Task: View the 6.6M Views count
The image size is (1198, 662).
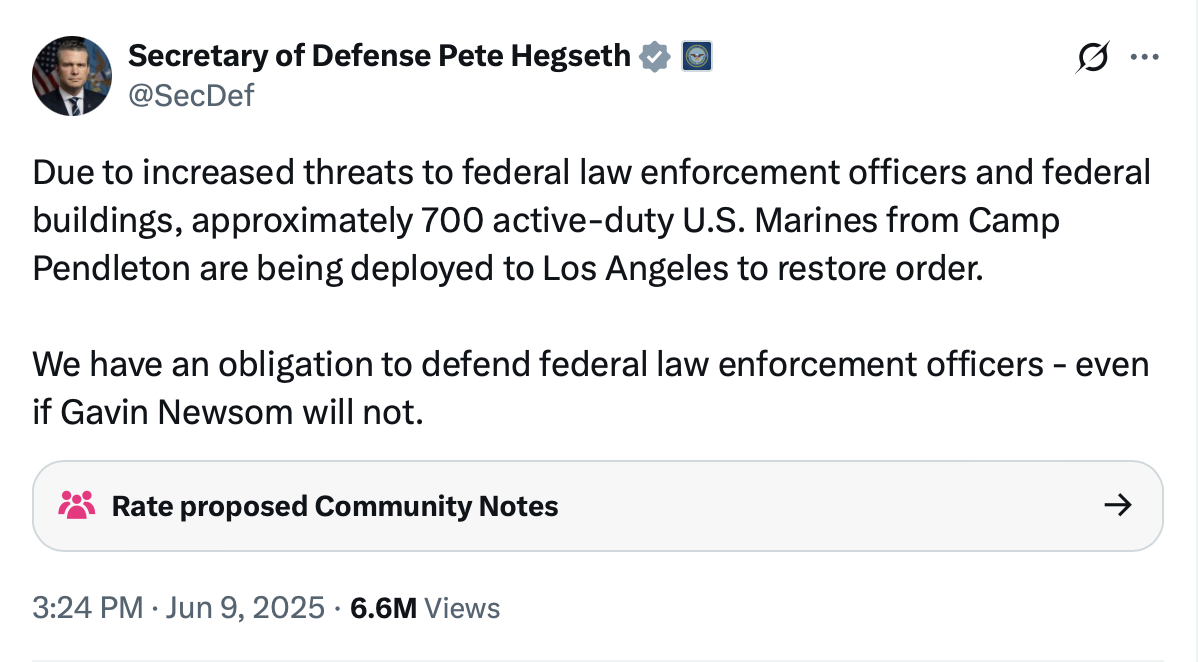Action: click(x=384, y=607)
